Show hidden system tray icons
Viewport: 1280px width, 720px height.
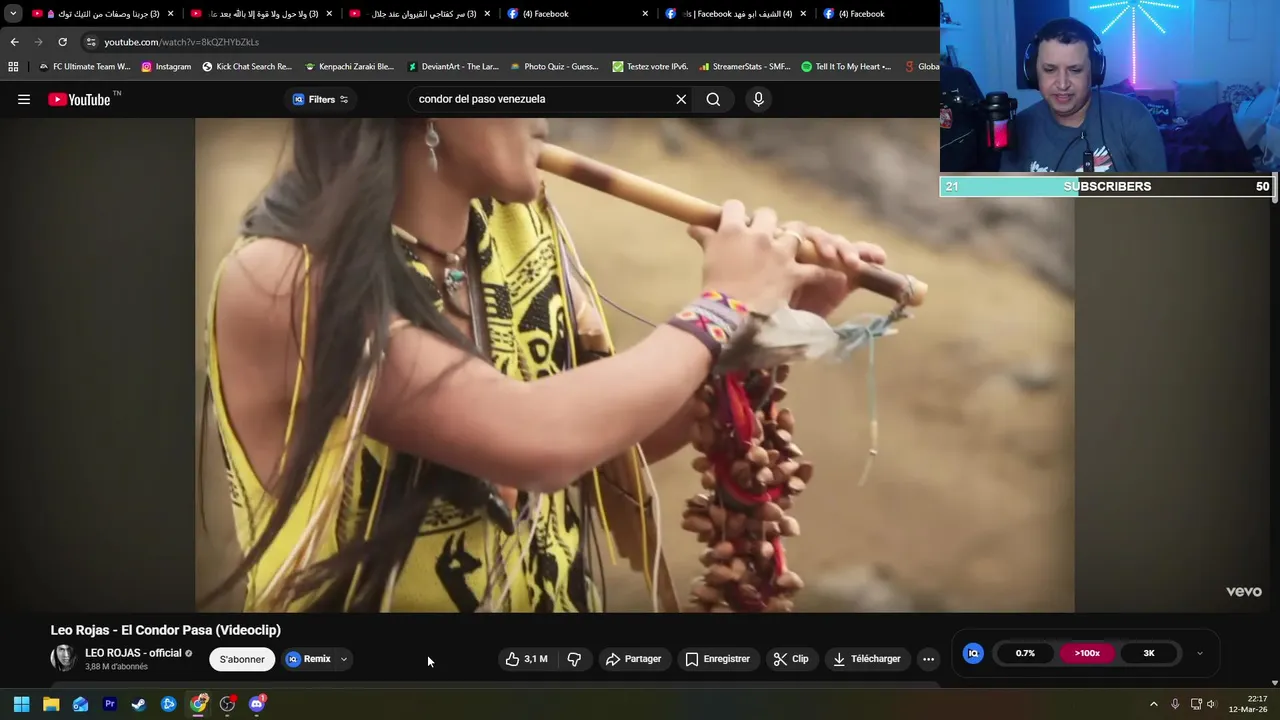(x=1153, y=704)
